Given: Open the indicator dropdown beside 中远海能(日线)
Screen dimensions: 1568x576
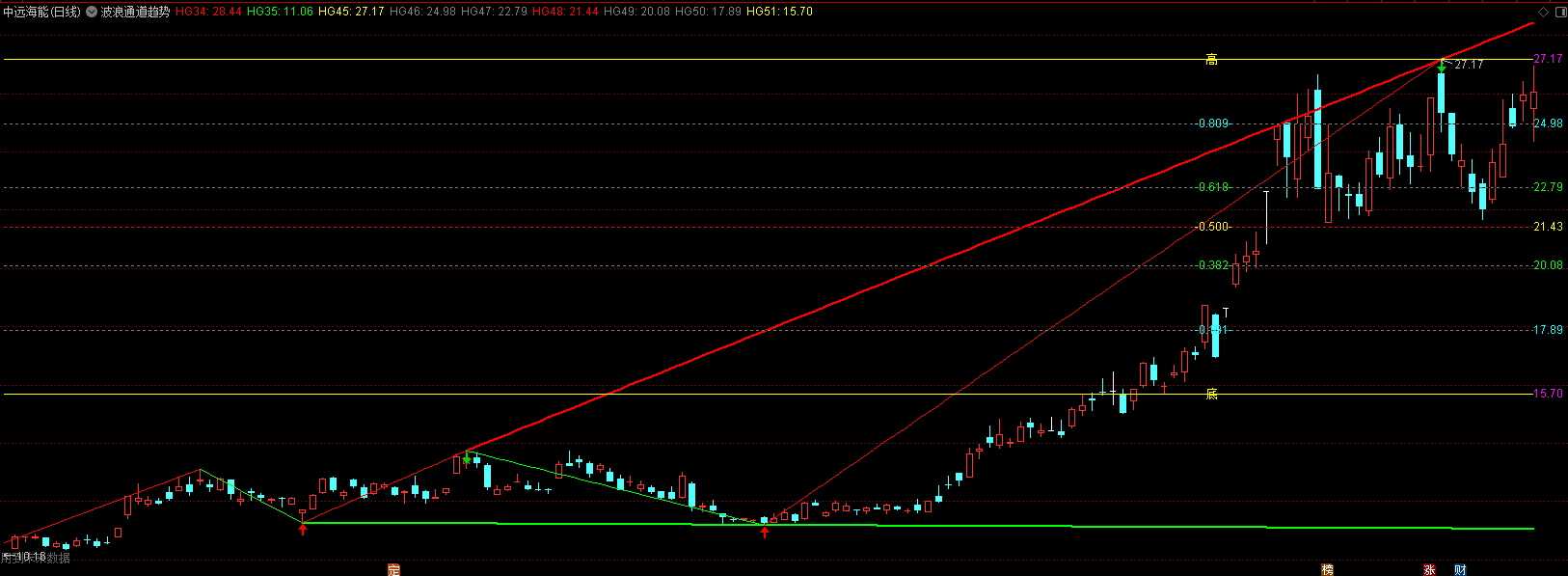Looking at the screenshot, I should 92,12.
